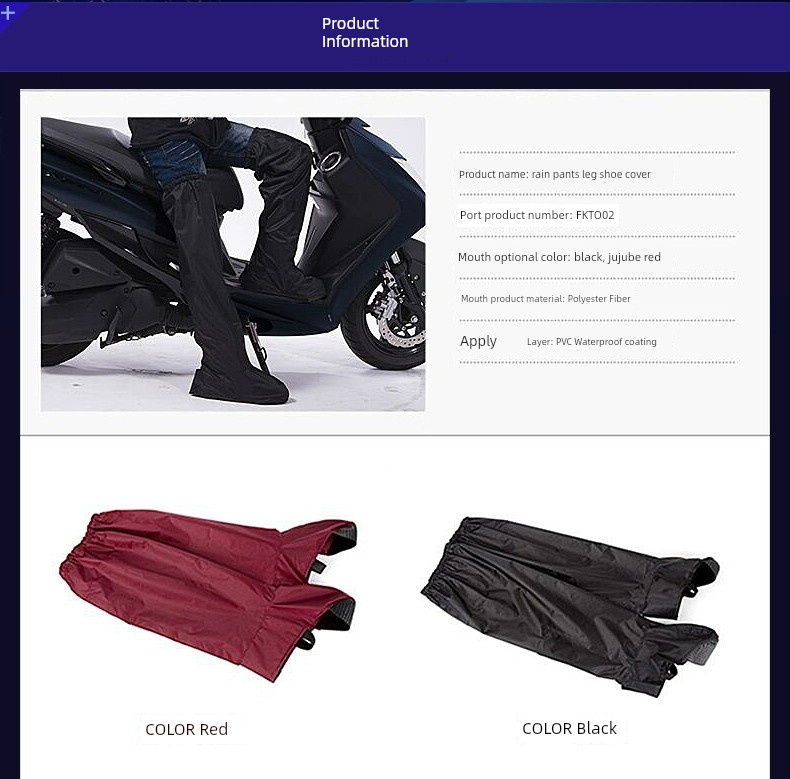Click the black shoe cover on the ground
The width and height of the screenshot is (790, 779).
pyautogui.click(x=239, y=383)
